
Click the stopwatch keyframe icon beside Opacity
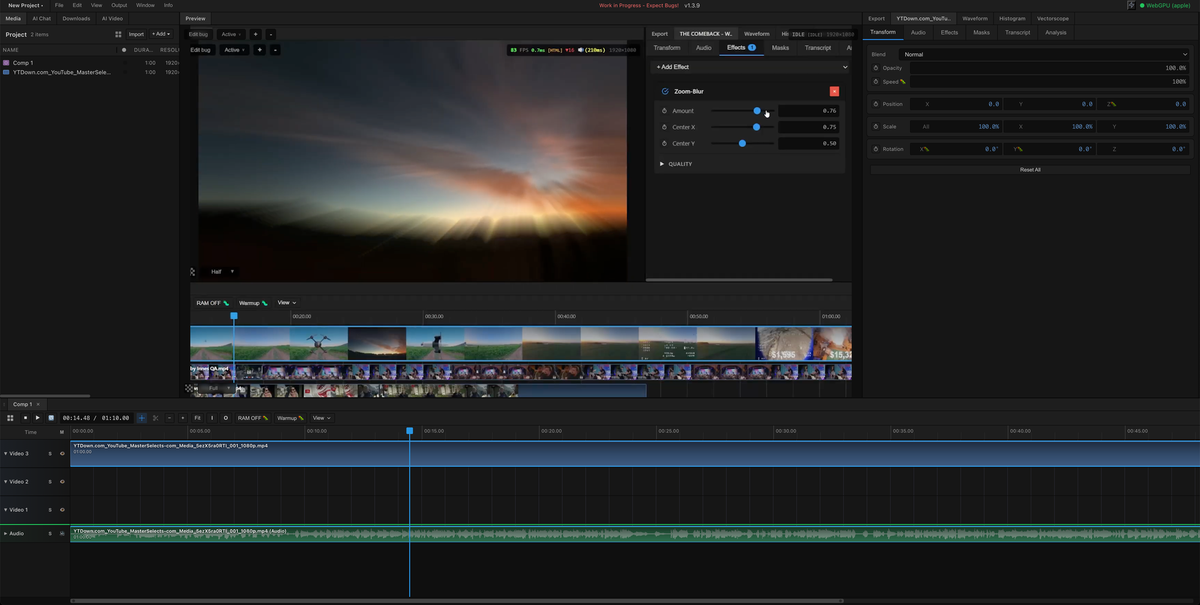coord(876,68)
